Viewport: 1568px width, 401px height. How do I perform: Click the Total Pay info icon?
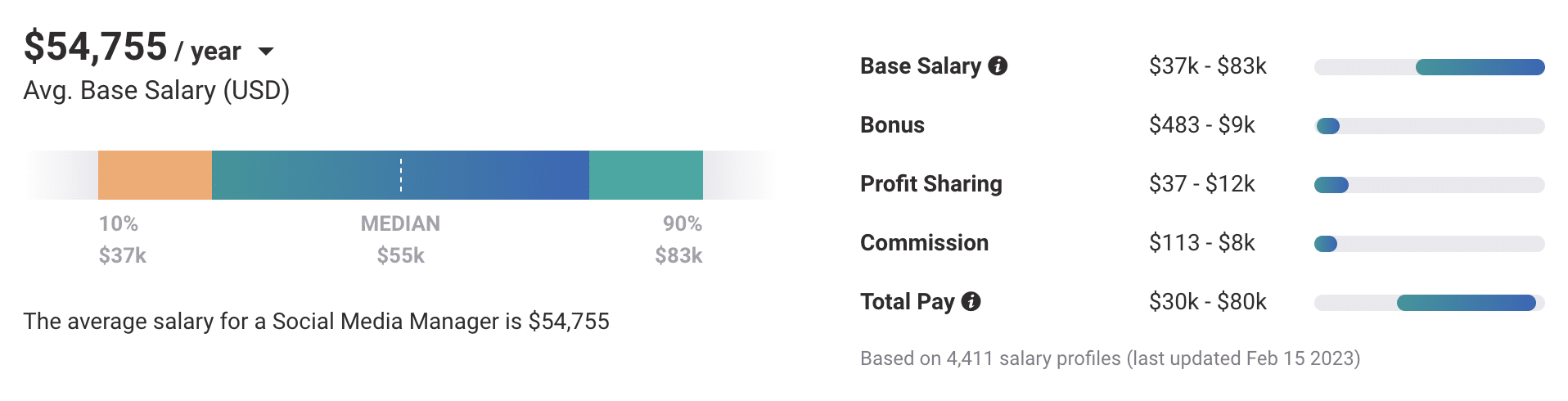(971, 302)
